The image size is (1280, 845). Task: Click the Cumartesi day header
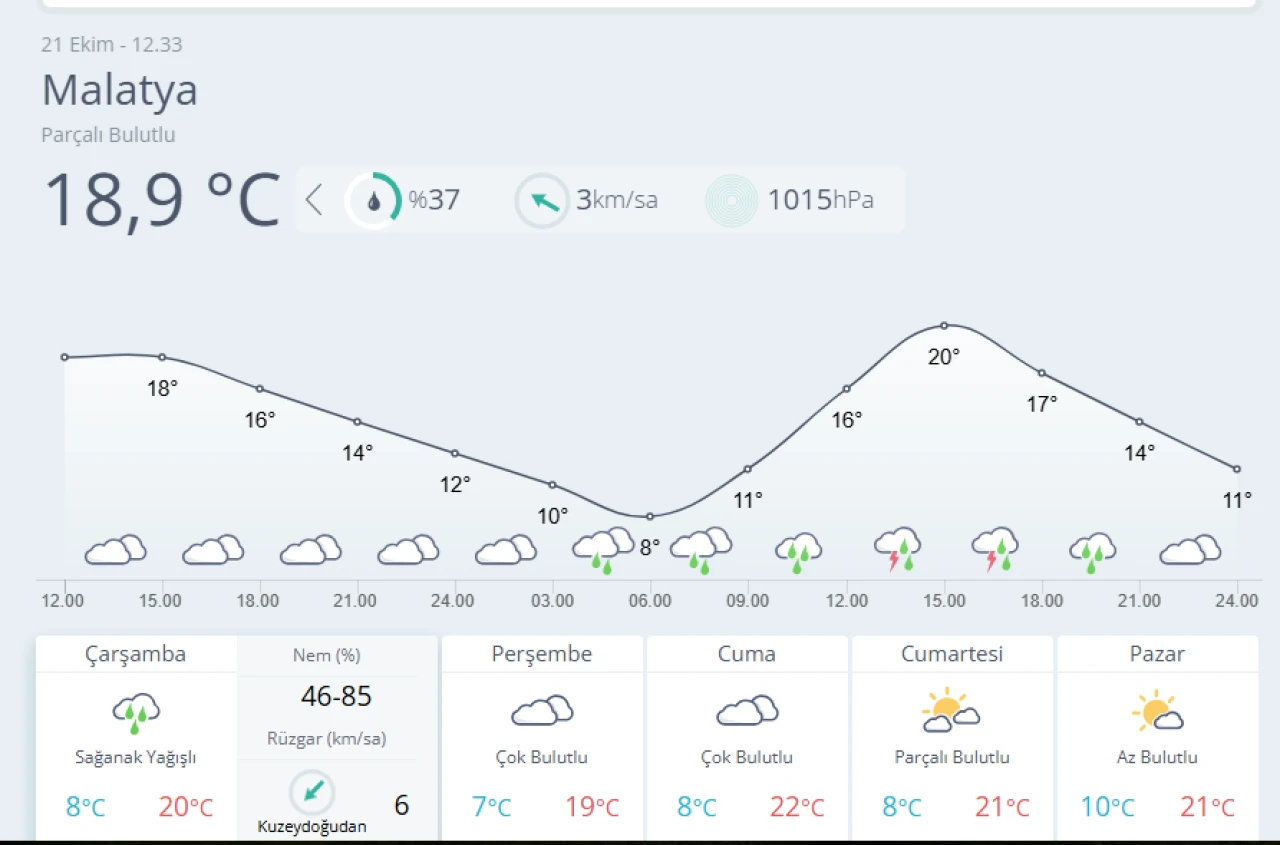(x=952, y=654)
